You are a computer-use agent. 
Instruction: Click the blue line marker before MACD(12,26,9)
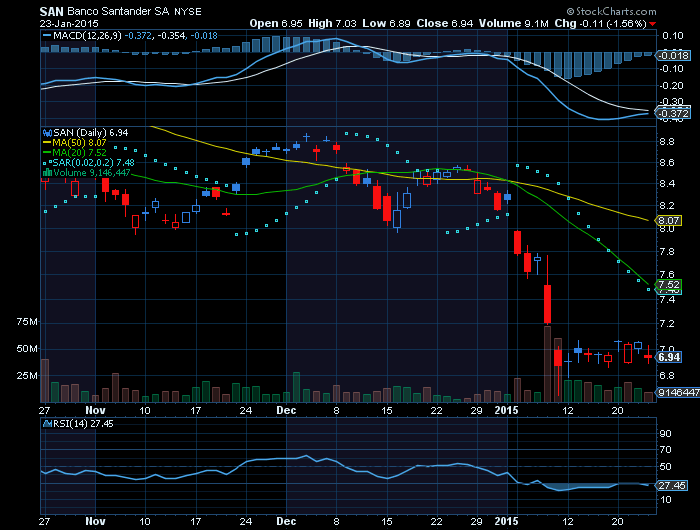click(x=47, y=36)
